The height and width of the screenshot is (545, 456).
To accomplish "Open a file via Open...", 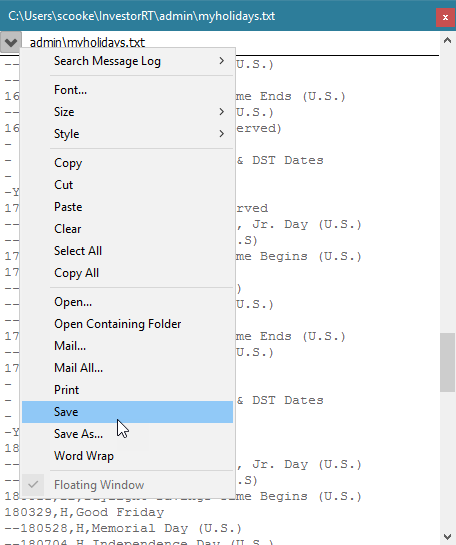I will 128,302.
